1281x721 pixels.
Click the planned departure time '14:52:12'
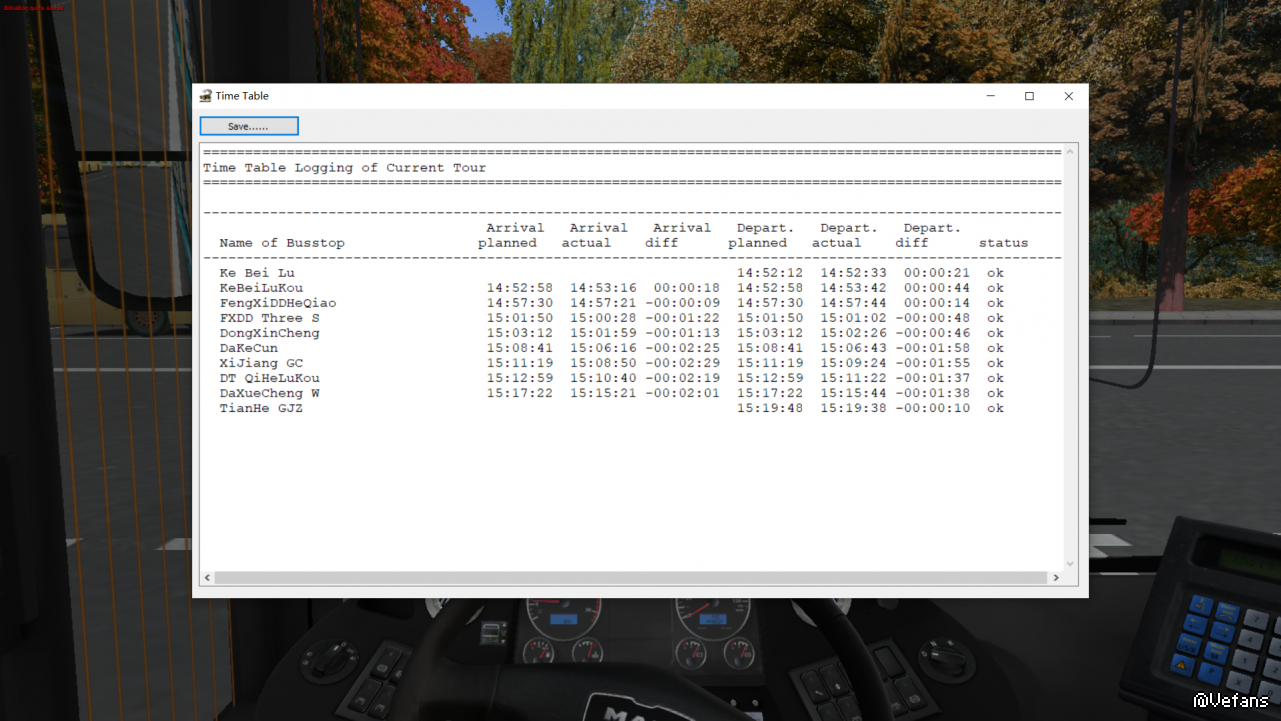770,273
